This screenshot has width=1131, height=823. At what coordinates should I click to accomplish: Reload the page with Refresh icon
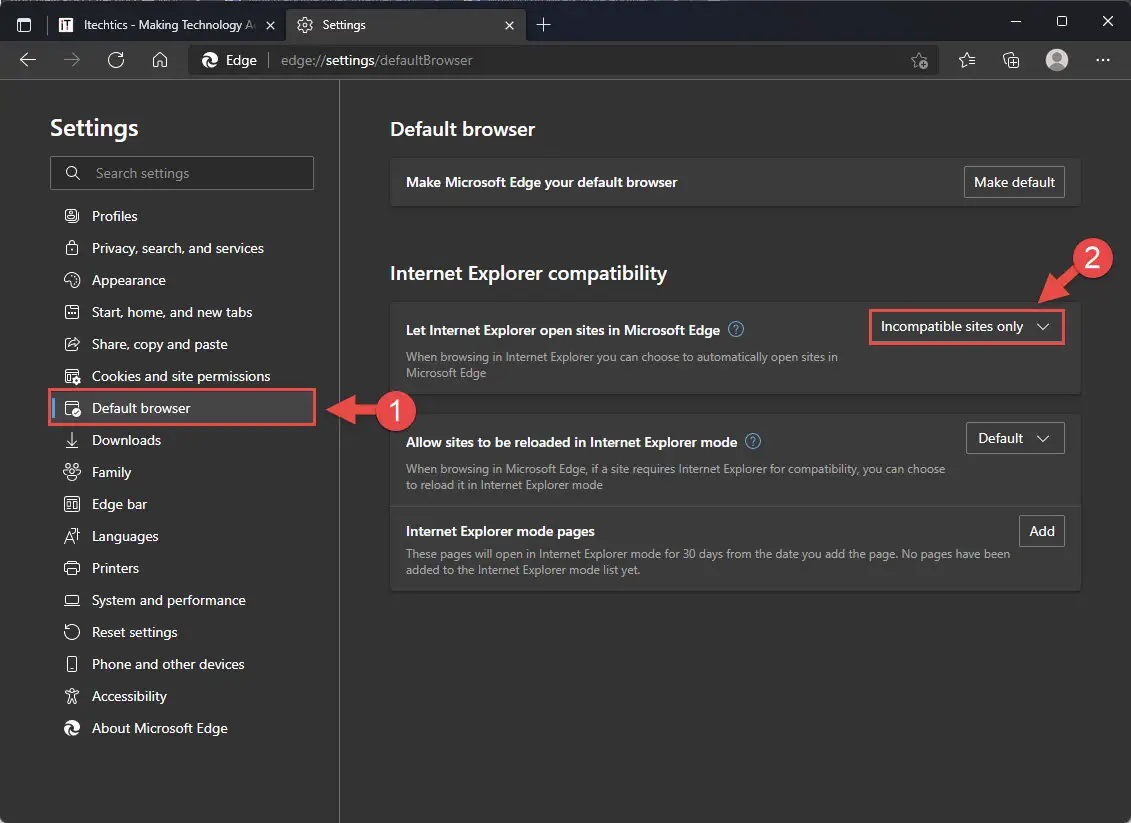click(x=115, y=60)
